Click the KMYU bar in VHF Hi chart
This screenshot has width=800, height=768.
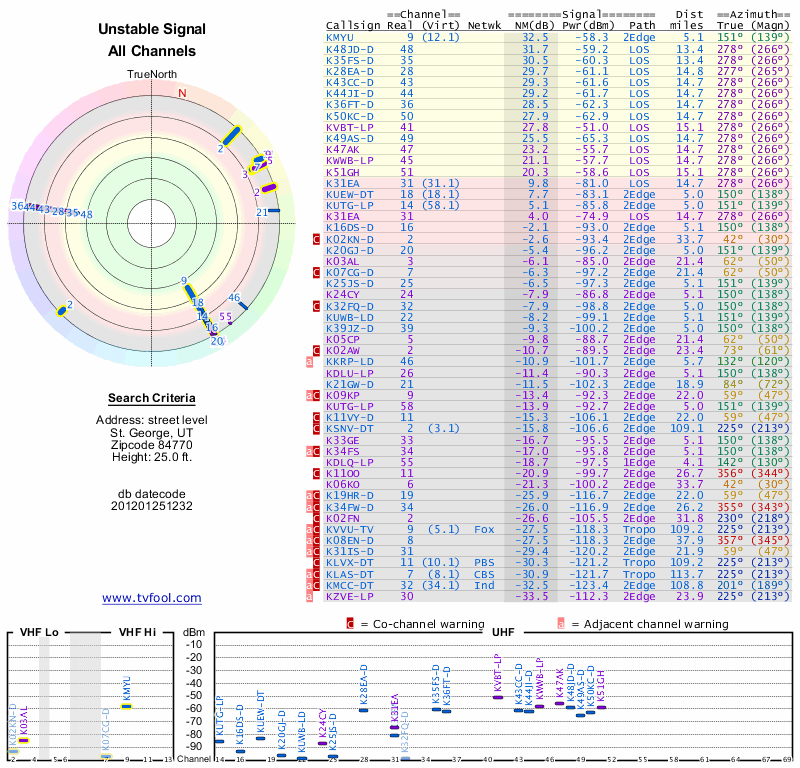tap(126, 706)
